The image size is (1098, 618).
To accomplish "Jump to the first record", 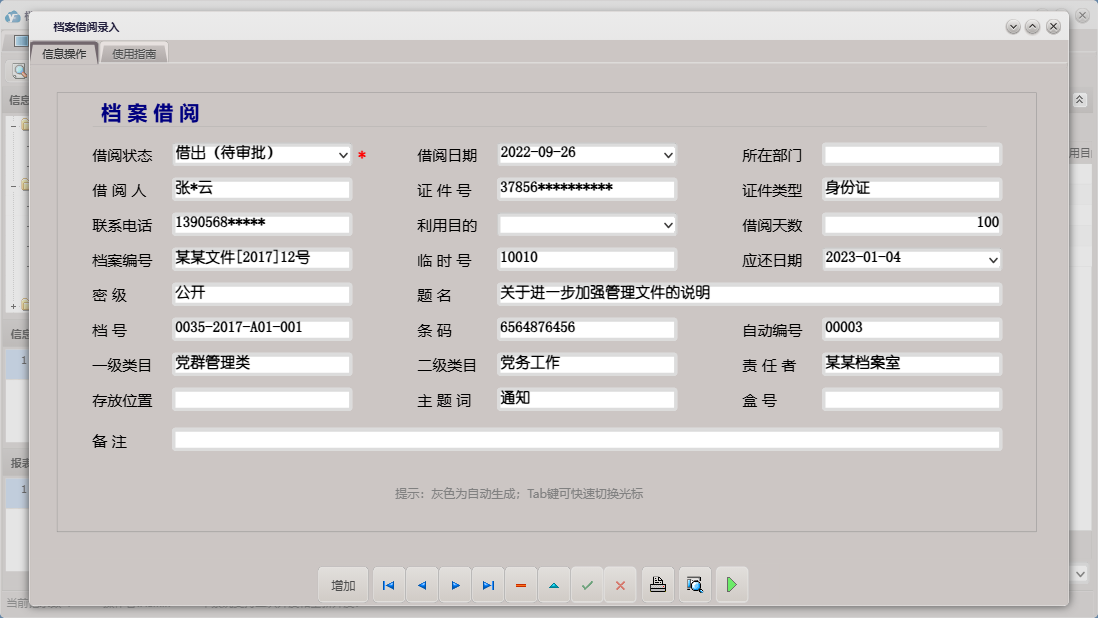I will pyautogui.click(x=388, y=585).
